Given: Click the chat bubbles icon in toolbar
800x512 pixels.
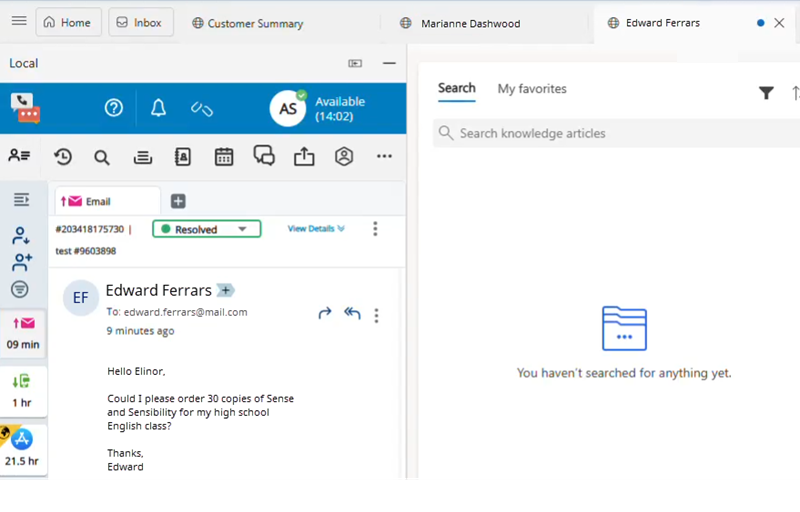Looking at the screenshot, I should click(264, 156).
